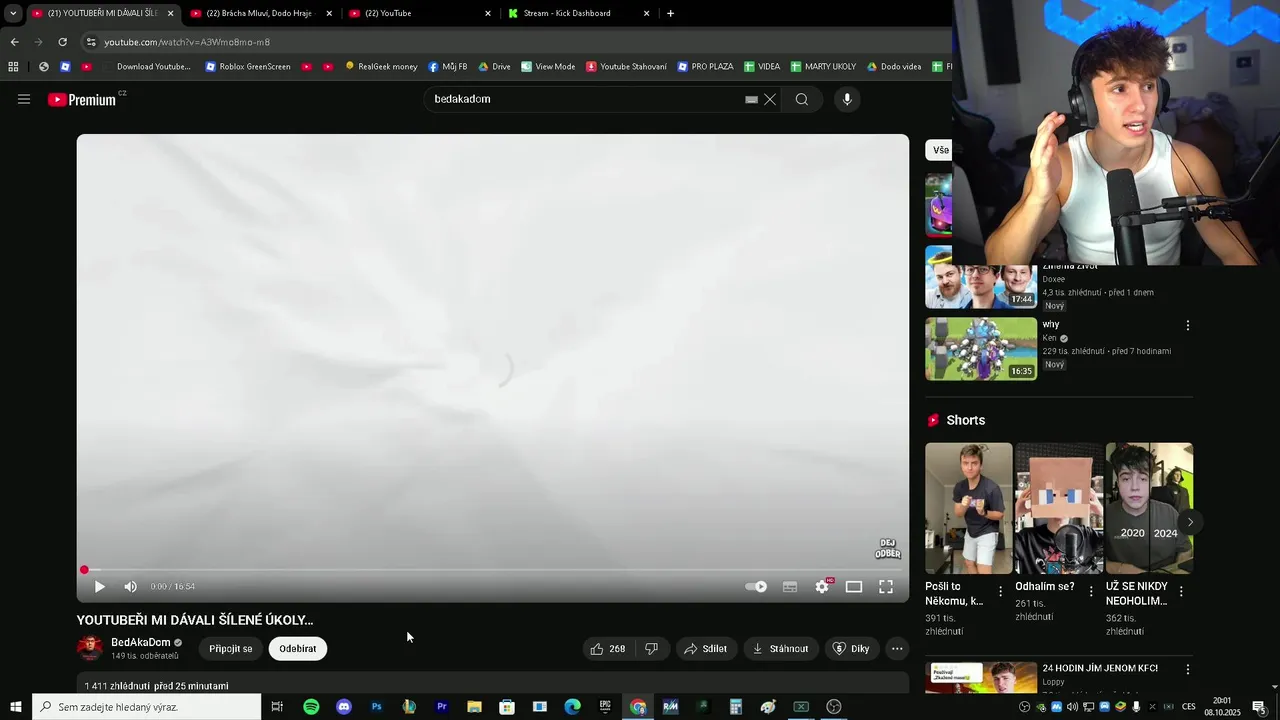This screenshot has height=720, width=1280.
Task: Open the YouTube hamburger guide menu
Action: pyautogui.click(x=24, y=99)
